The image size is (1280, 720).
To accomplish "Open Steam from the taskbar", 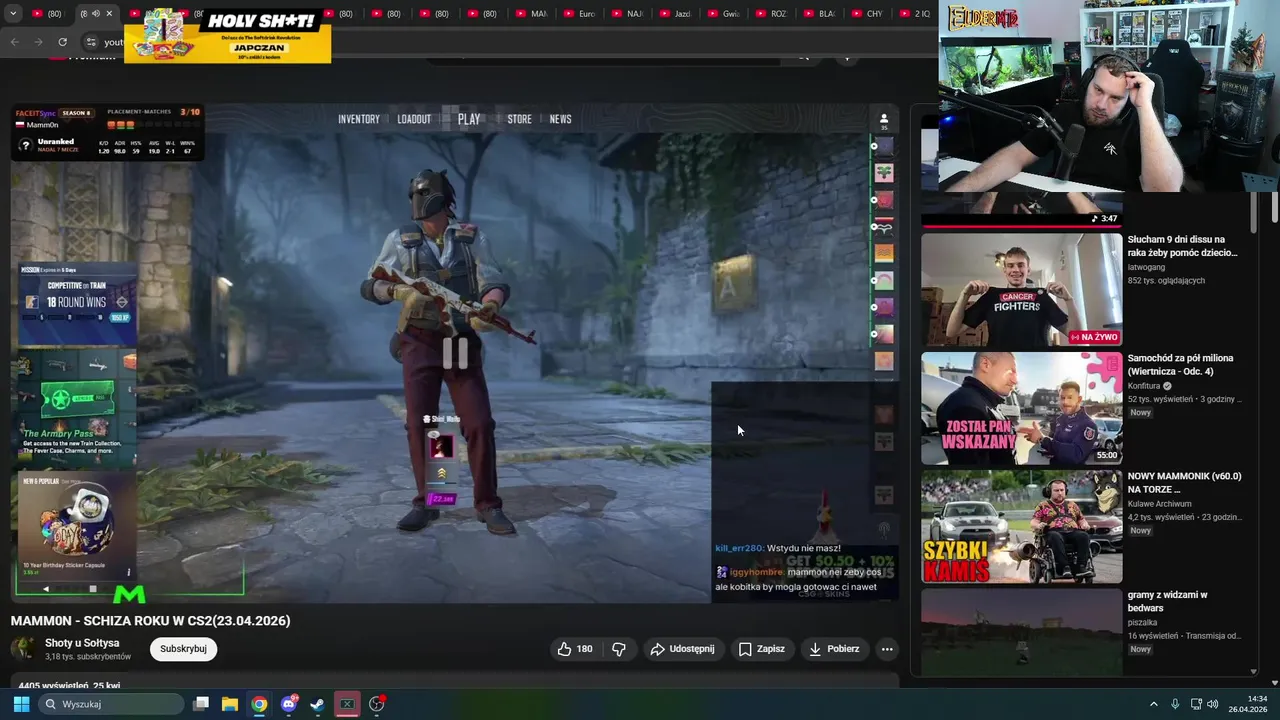I will point(317,704).
